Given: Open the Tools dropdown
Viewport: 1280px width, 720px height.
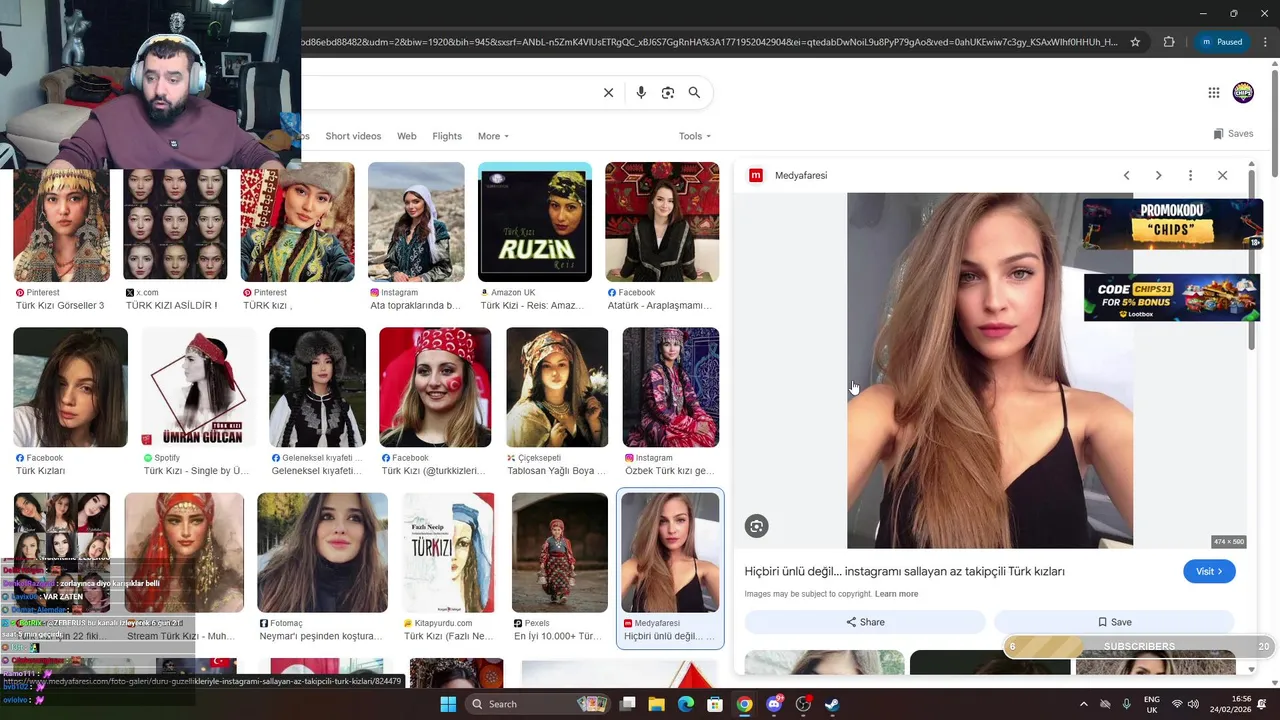Looking at the screenshot, I should 695,136.
